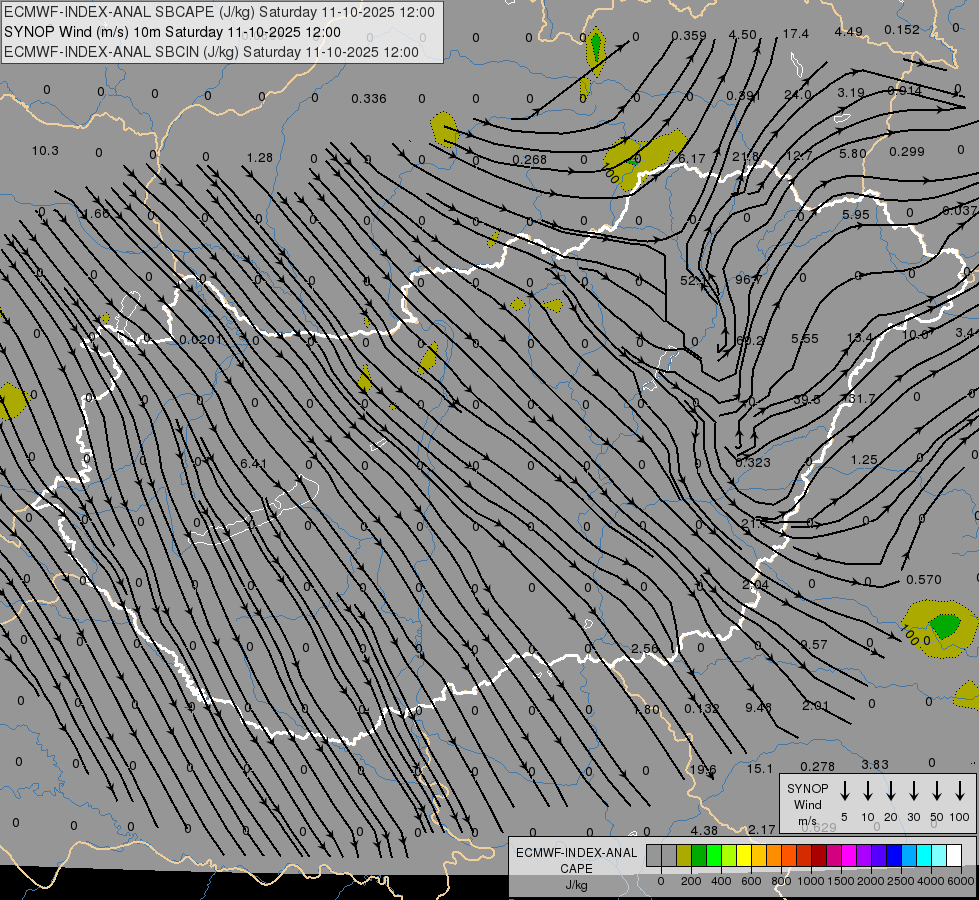Pick the olive swatch in CAPE color scale
Image resolution: width=979 pixels, height=900 pixels.
point(684,855)
